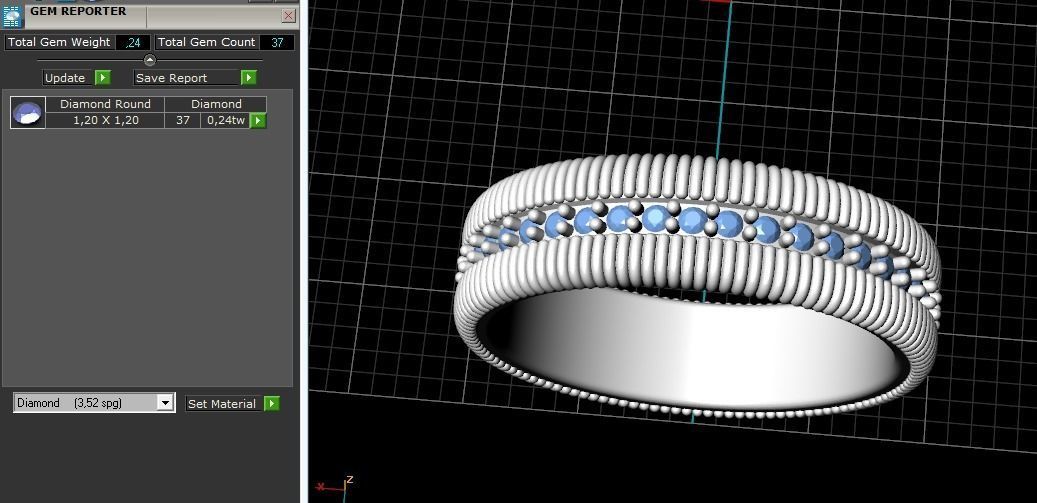Screen dimensions: 1037x503
Task: Click the Diamond material header cell
Action: click(x=216, y=104)
